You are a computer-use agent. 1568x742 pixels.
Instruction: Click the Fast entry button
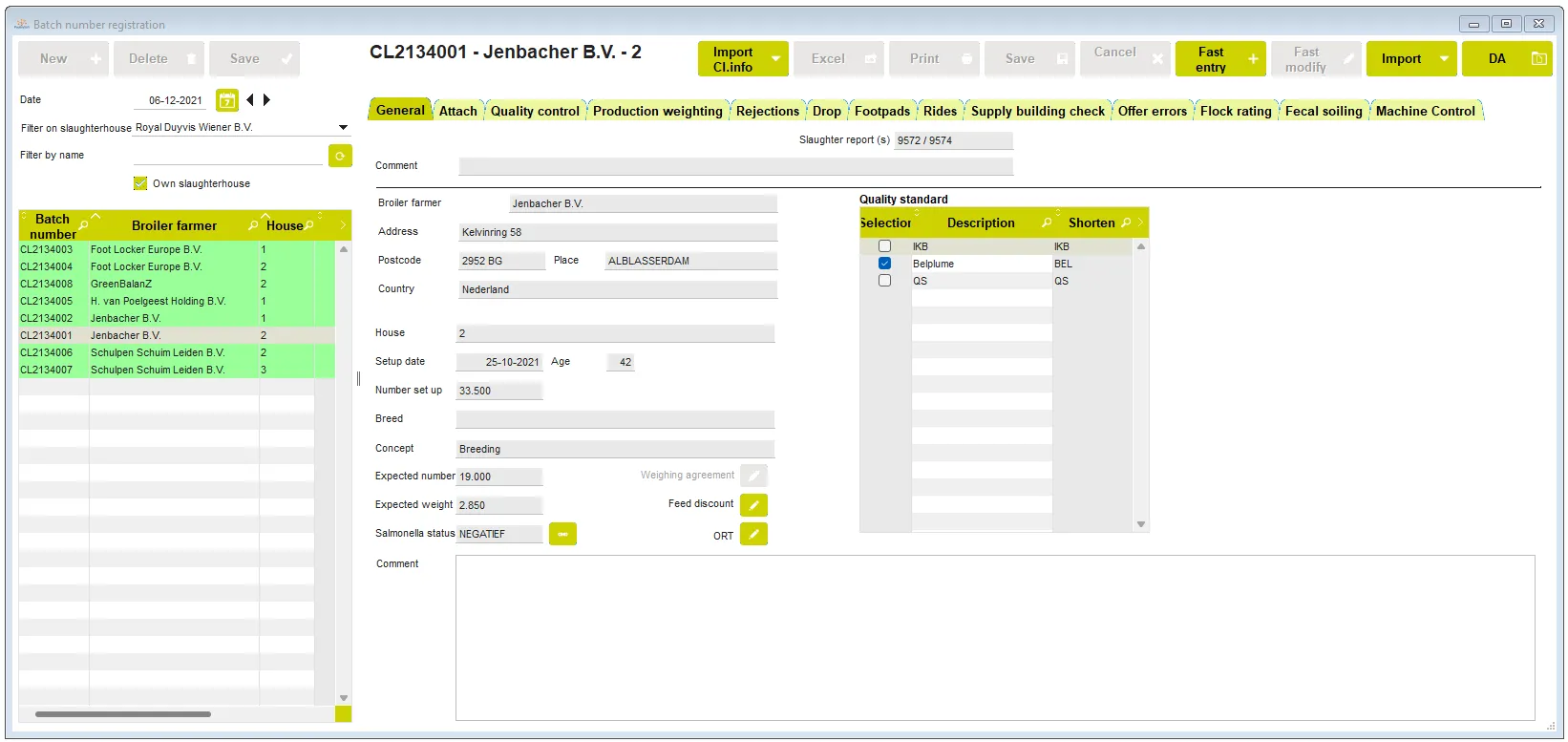coord(1219,59)
